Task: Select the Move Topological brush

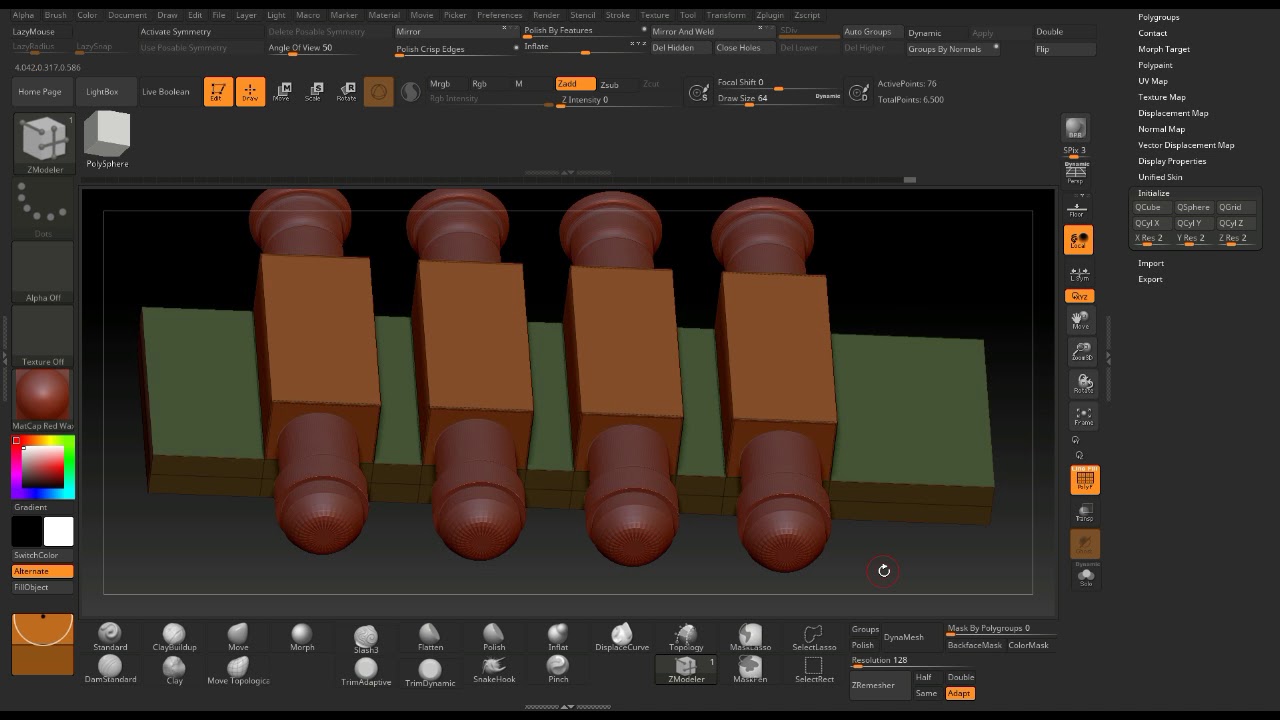Action: tap(238, 669)
